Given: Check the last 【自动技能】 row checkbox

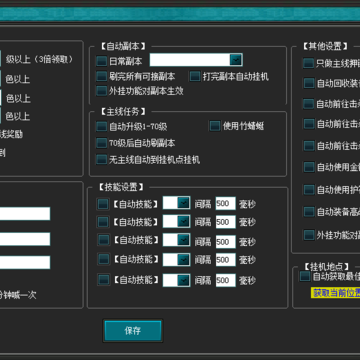Looking at the screenshot, I should click(x=104, y=279).
